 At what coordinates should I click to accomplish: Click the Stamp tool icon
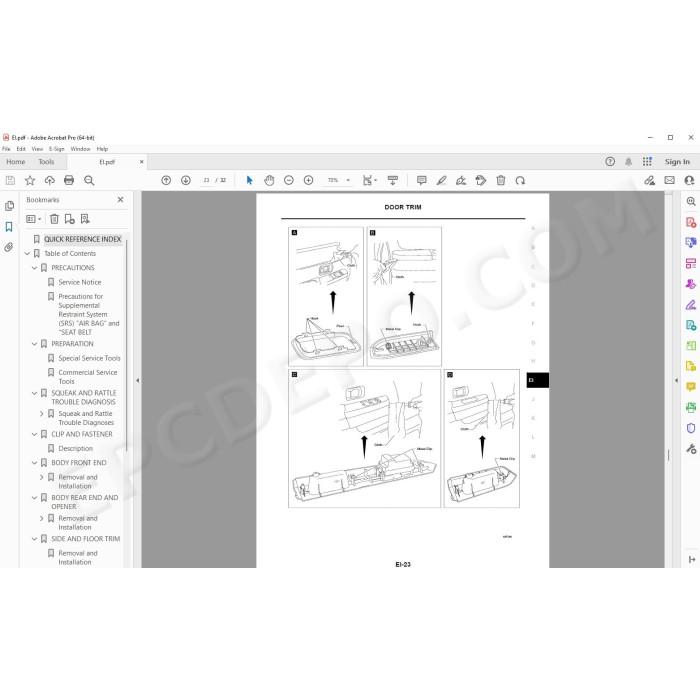pos(481,180)
